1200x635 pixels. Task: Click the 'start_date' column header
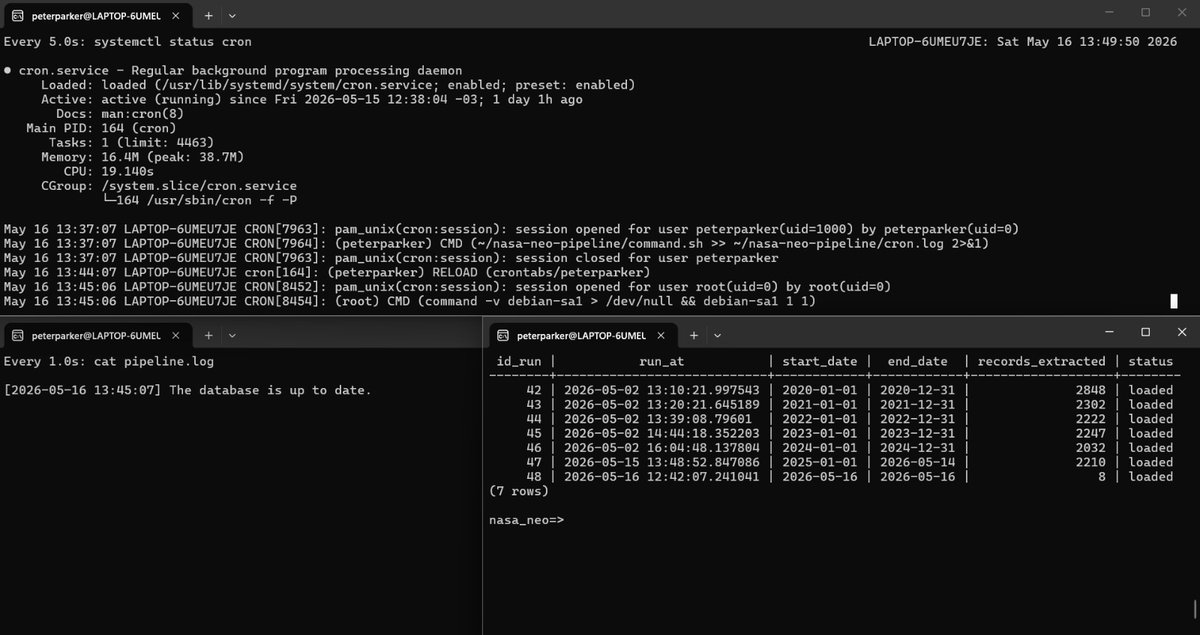tap(819, 361)
